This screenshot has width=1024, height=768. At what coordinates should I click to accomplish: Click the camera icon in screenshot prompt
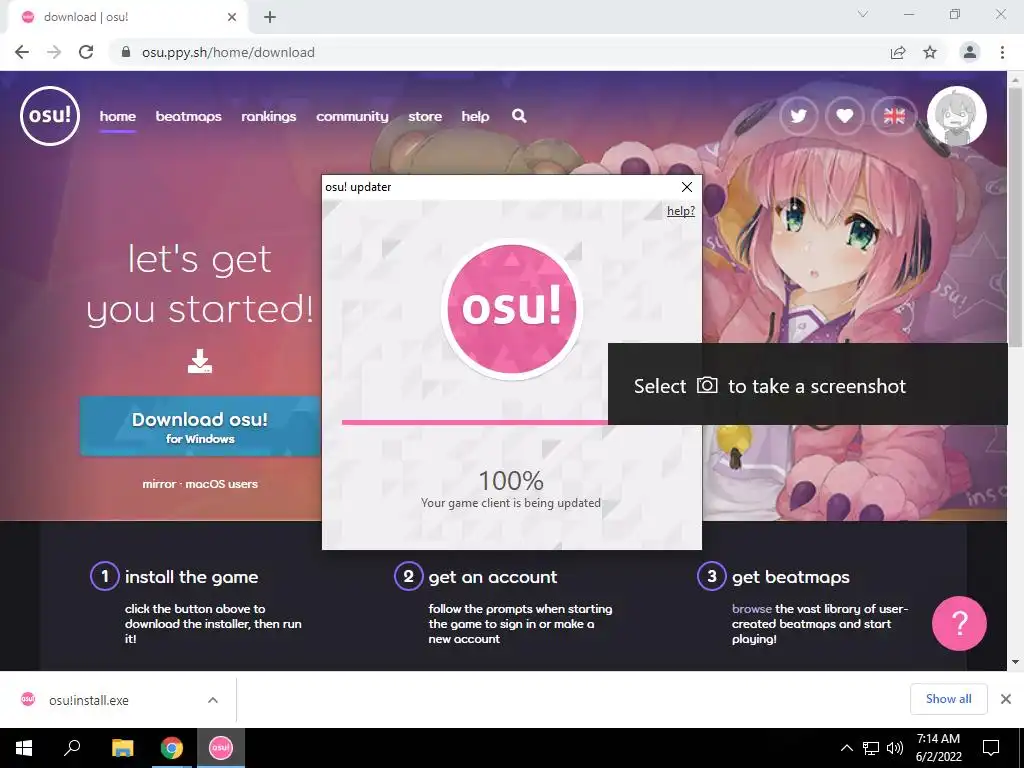pos(707,385)
